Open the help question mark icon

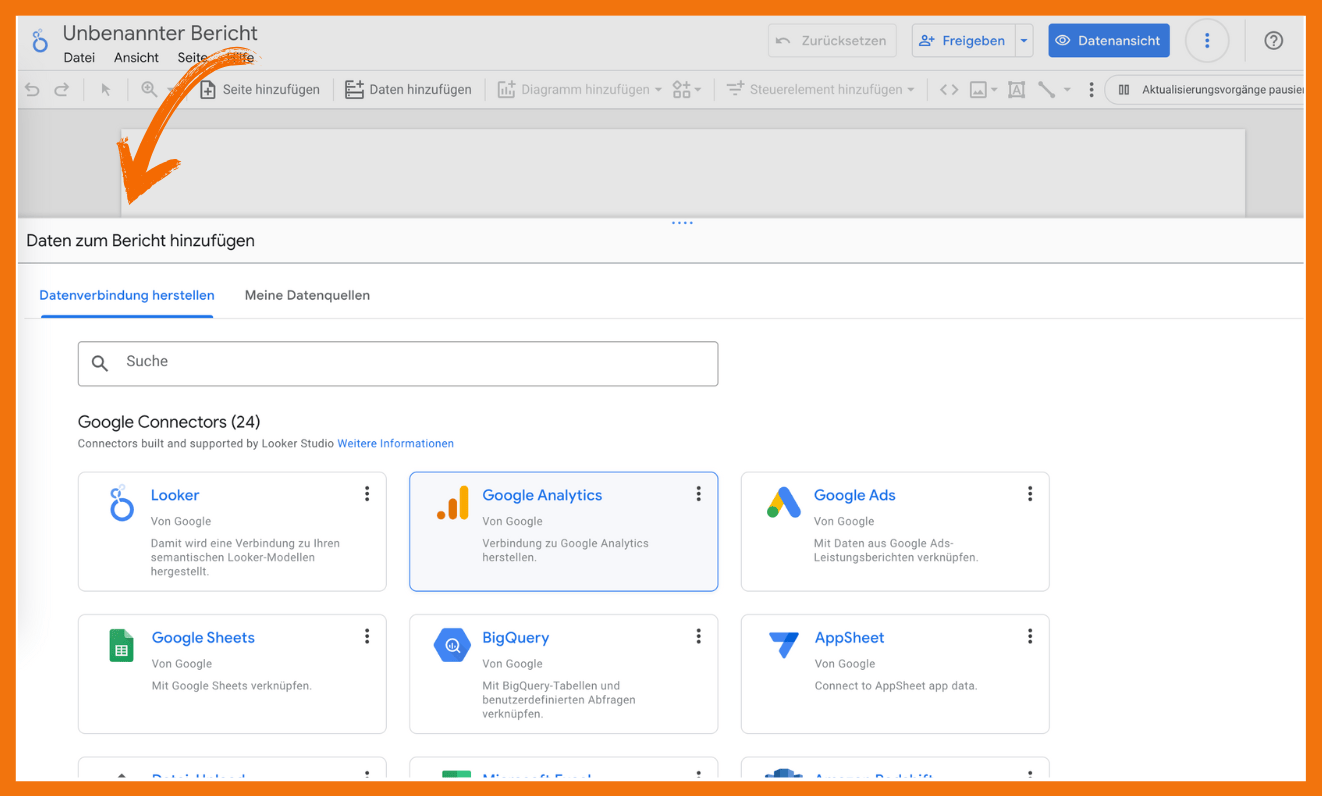[1273, 41]
